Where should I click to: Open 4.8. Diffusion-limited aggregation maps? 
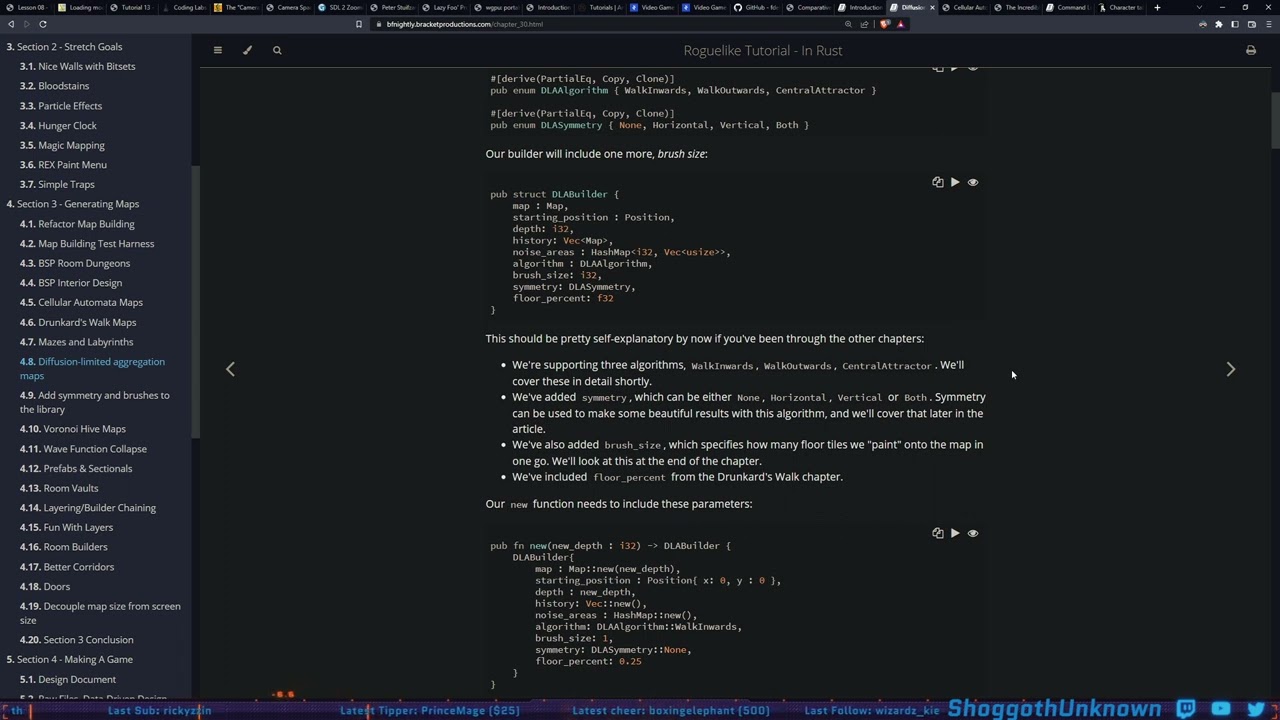click(x=92, y=369)
